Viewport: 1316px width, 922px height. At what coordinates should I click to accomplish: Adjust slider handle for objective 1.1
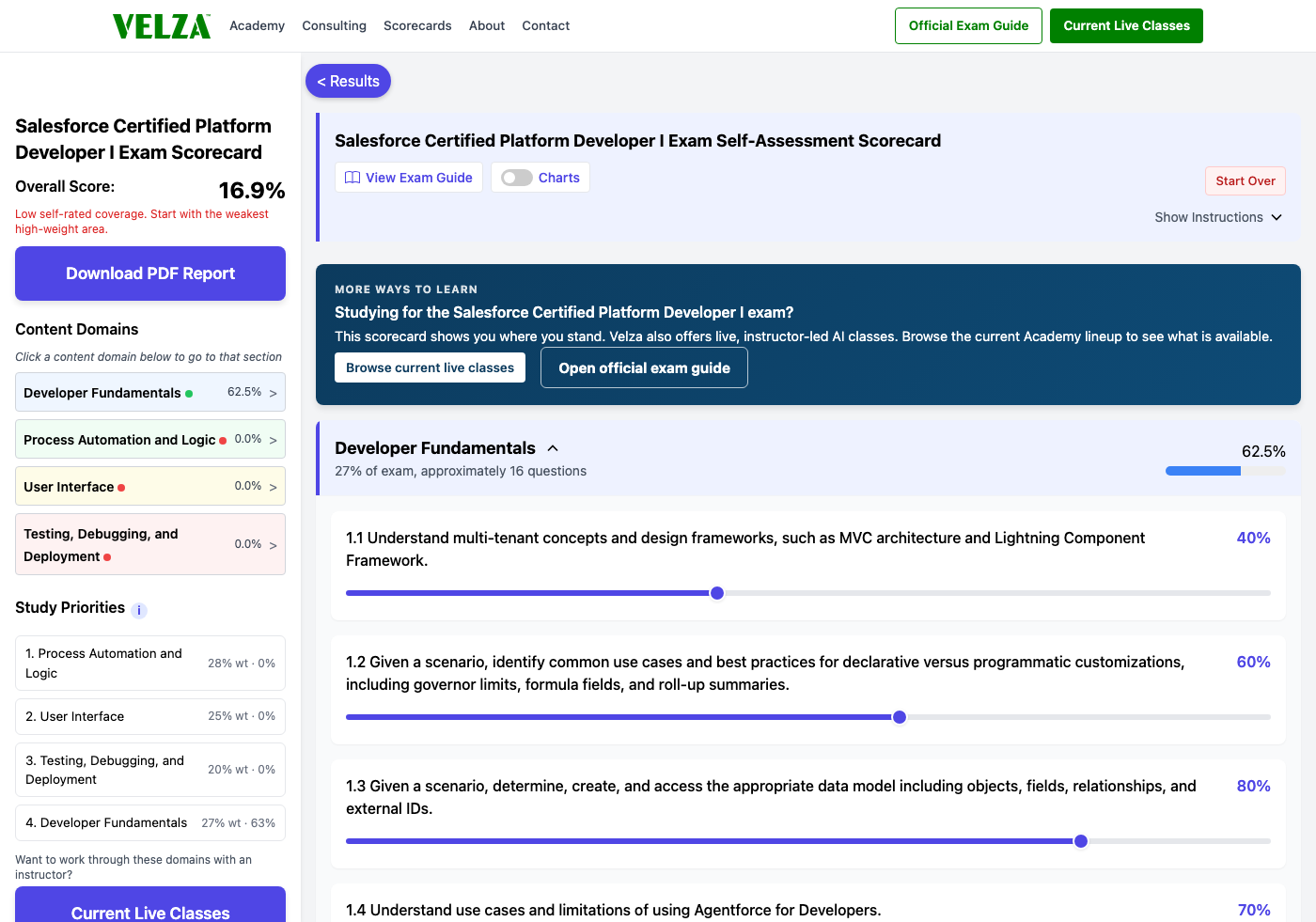717,593
